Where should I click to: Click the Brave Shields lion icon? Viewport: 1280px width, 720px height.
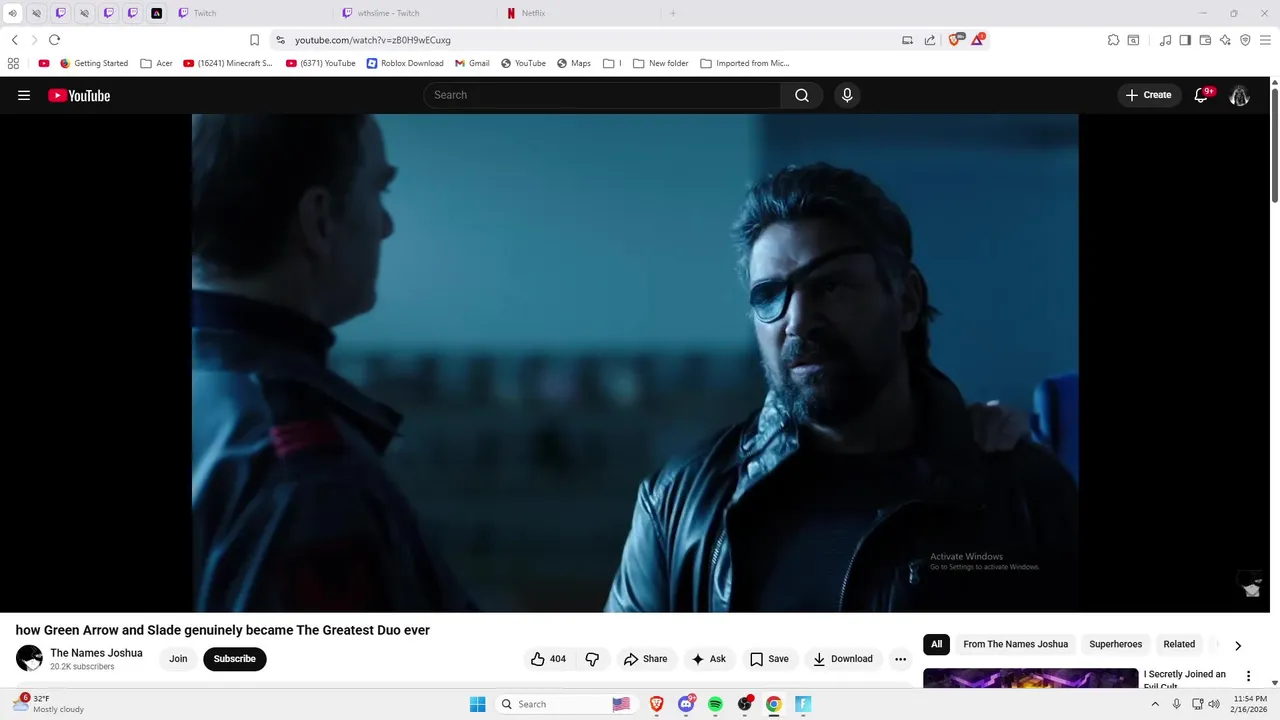[954, 40]
